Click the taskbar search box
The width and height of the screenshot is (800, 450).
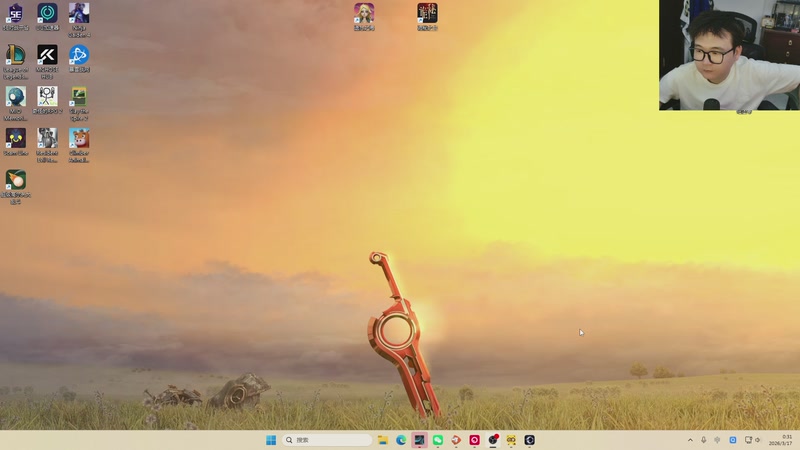[x=327, y=440]
